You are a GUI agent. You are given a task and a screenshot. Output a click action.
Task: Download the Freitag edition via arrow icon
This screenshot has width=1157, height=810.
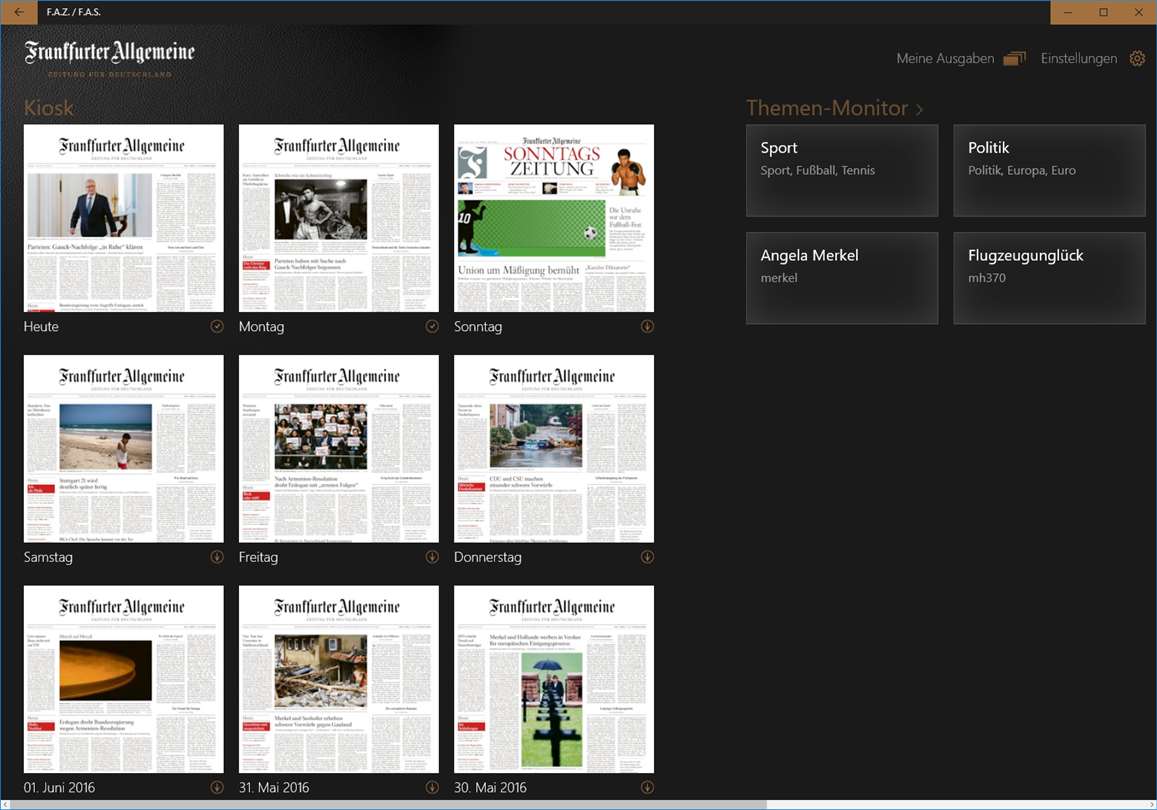pos(432,557)
